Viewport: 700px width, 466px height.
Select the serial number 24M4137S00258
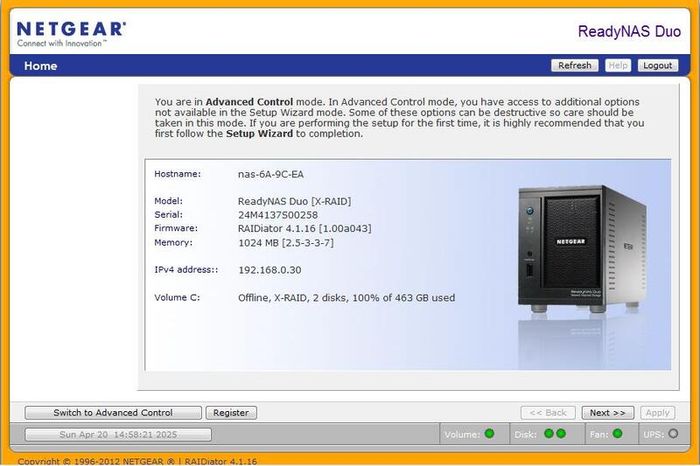(278, 215)
